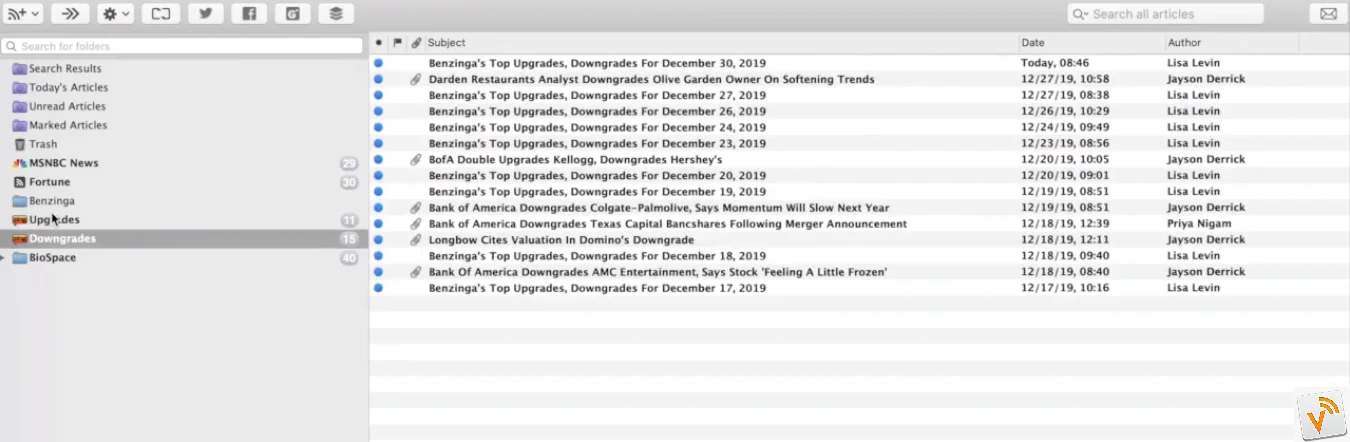Click paperclip icon on BofA Kellogg article
Screen dimensions: 1350x442
pos(416,159)
